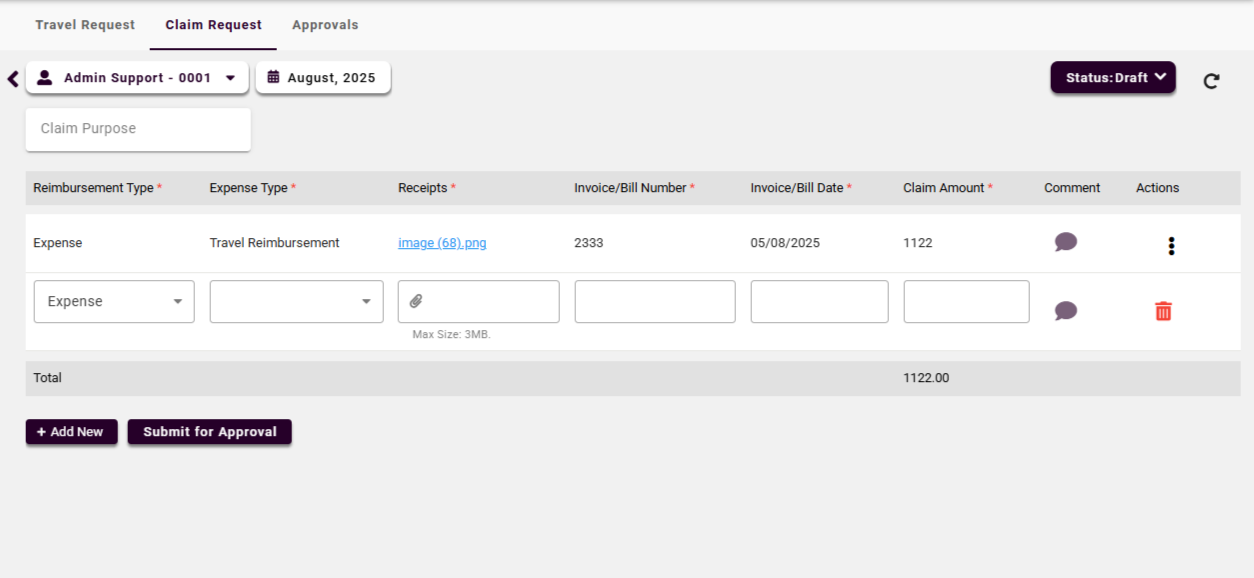The image size is (1254, 578).
Task: Click the paperclip attachment icon in Receipts
Action: 416,301
